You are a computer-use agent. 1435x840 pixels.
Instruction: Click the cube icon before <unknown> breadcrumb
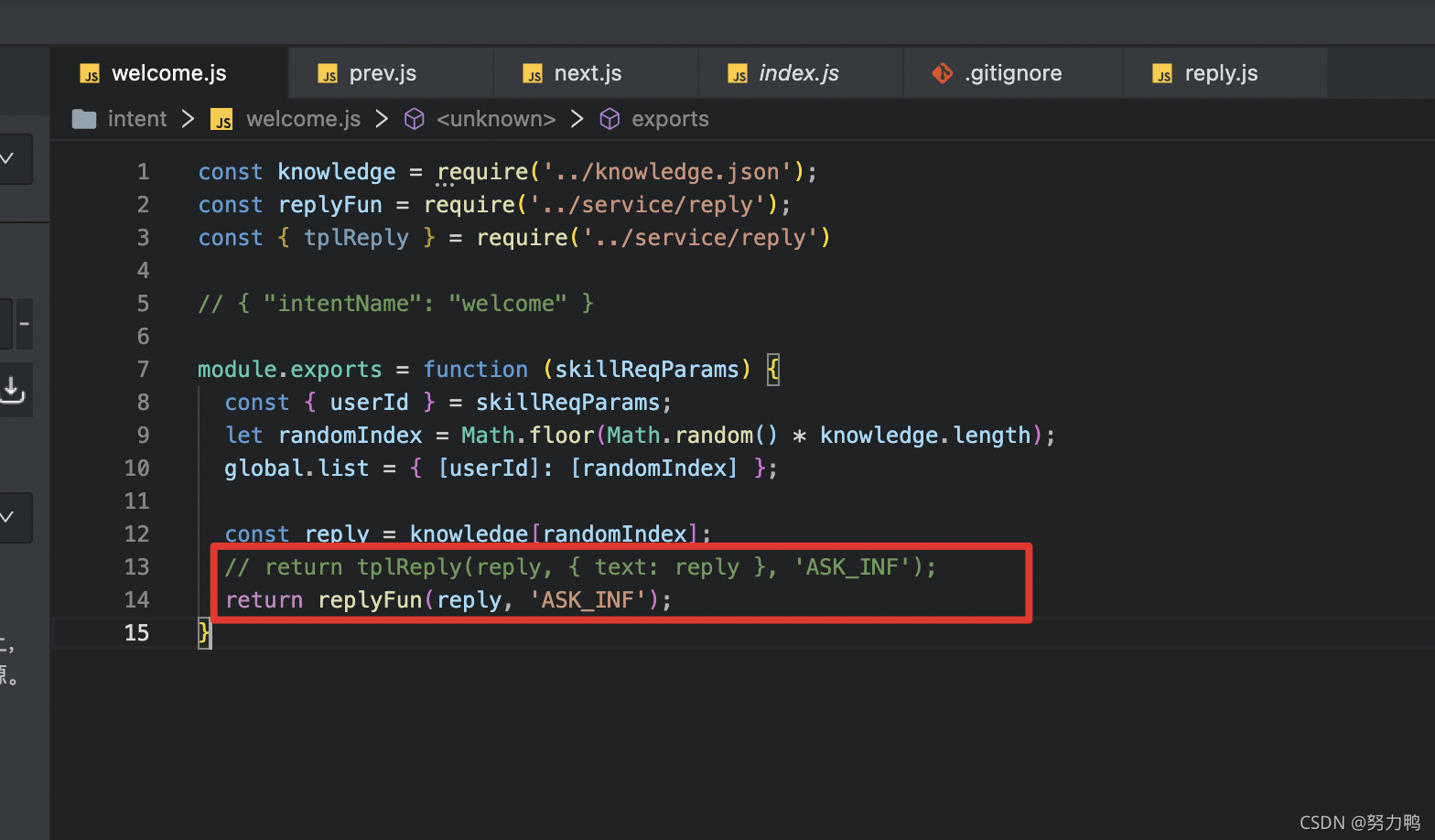click(415, 119)
